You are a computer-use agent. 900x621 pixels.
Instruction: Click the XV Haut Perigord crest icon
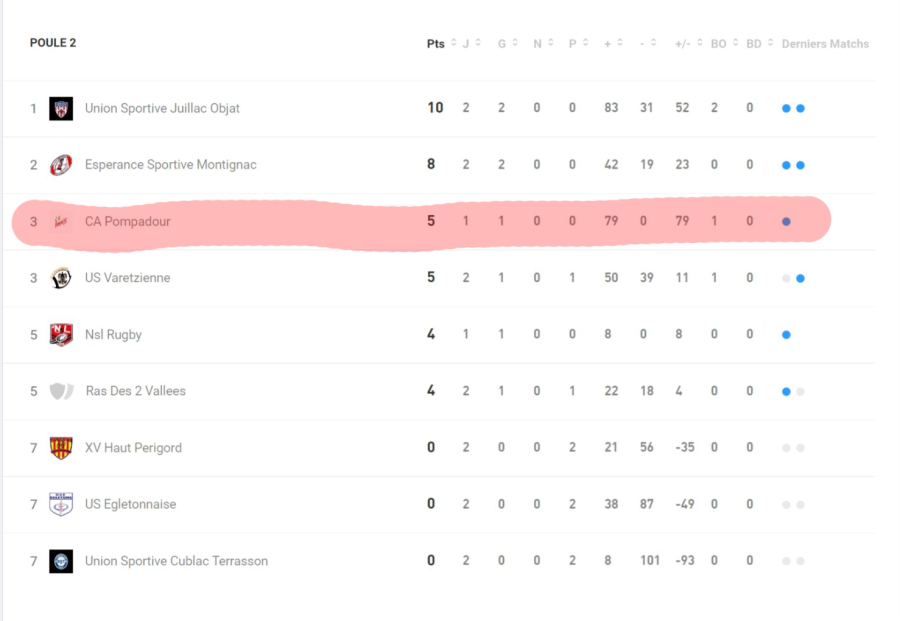61,448
